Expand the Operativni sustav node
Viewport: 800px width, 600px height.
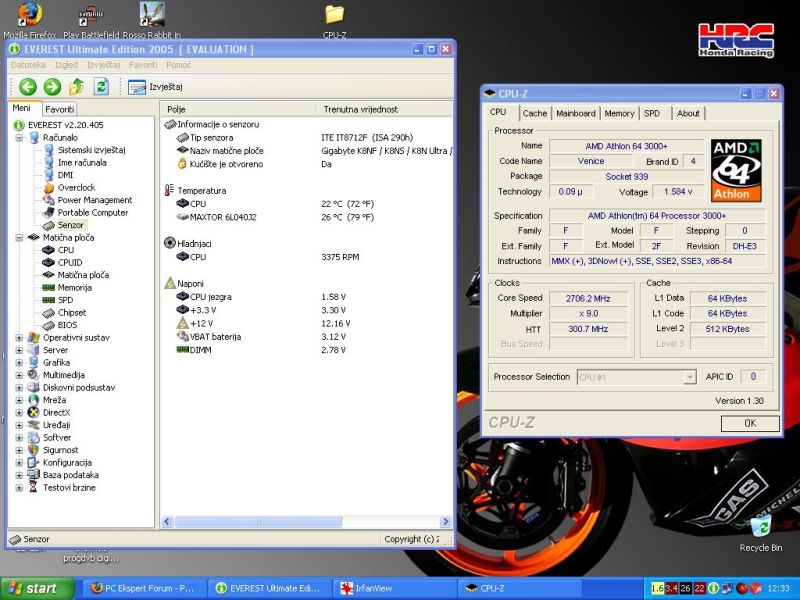19,338
